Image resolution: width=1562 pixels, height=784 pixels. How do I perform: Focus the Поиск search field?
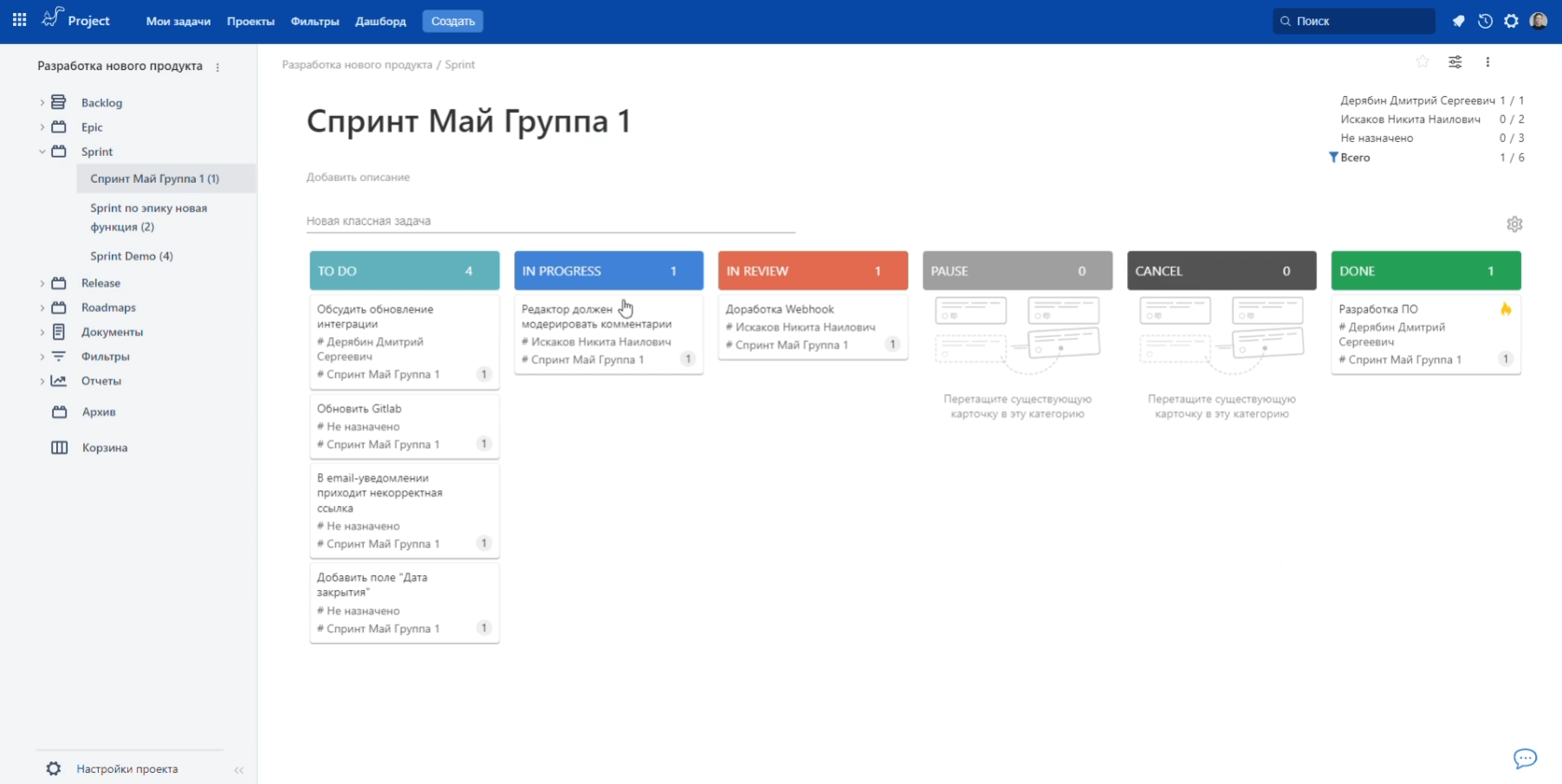point(1354,21)
